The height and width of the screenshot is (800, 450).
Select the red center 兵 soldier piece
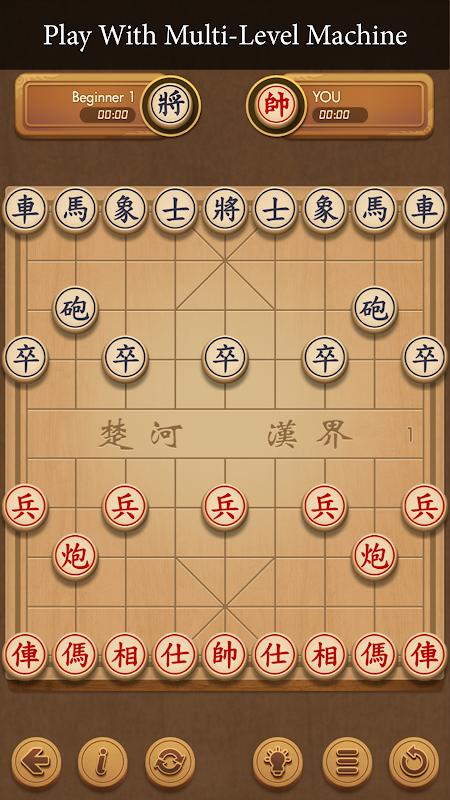[225, 508]
